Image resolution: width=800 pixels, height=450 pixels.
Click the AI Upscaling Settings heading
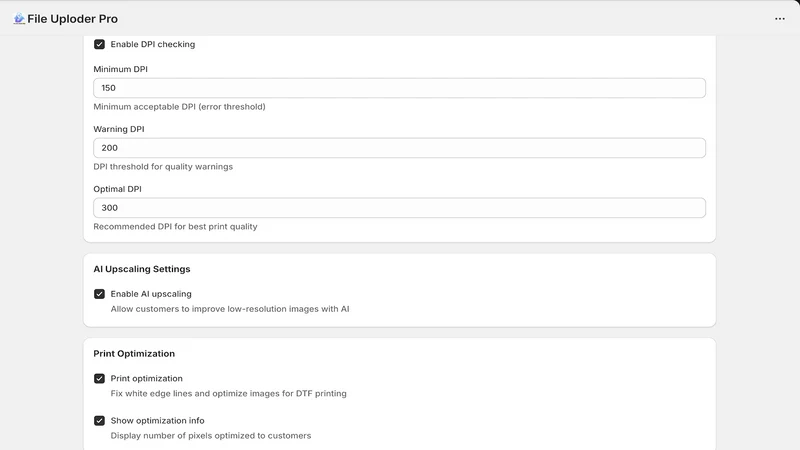[x=142, y=269]
